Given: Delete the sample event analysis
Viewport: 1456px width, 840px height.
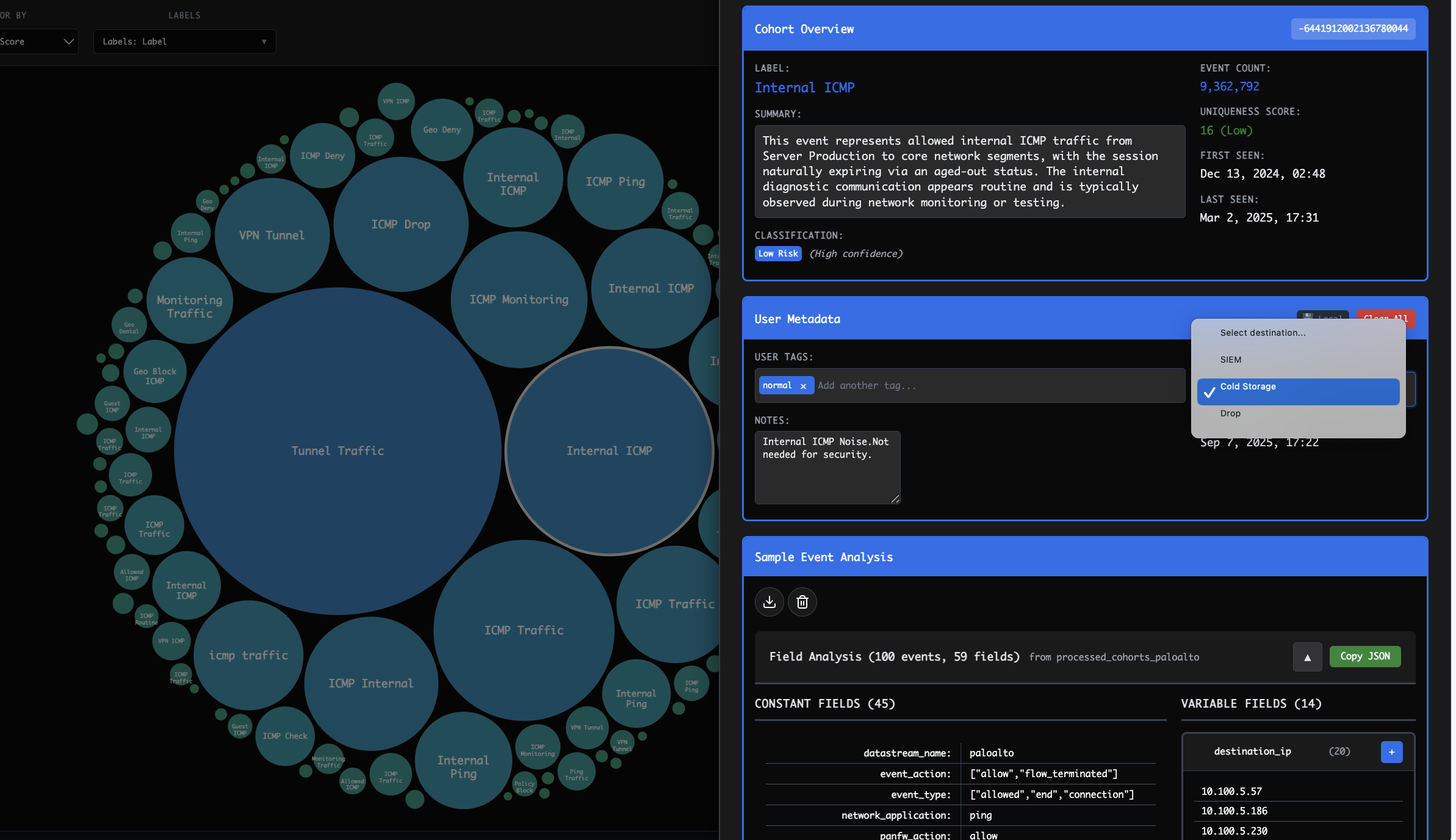Looking at the screenshot, I should coord(802,602).
